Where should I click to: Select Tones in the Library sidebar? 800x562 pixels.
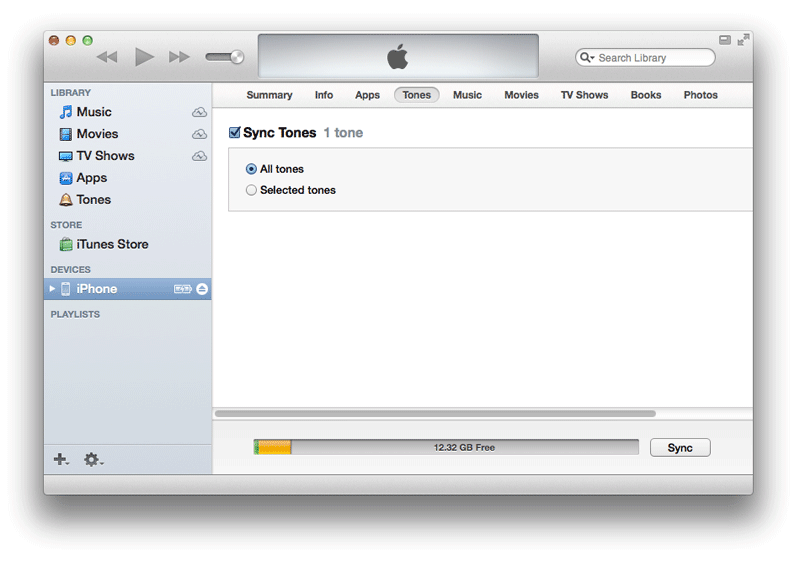(93, 200)
